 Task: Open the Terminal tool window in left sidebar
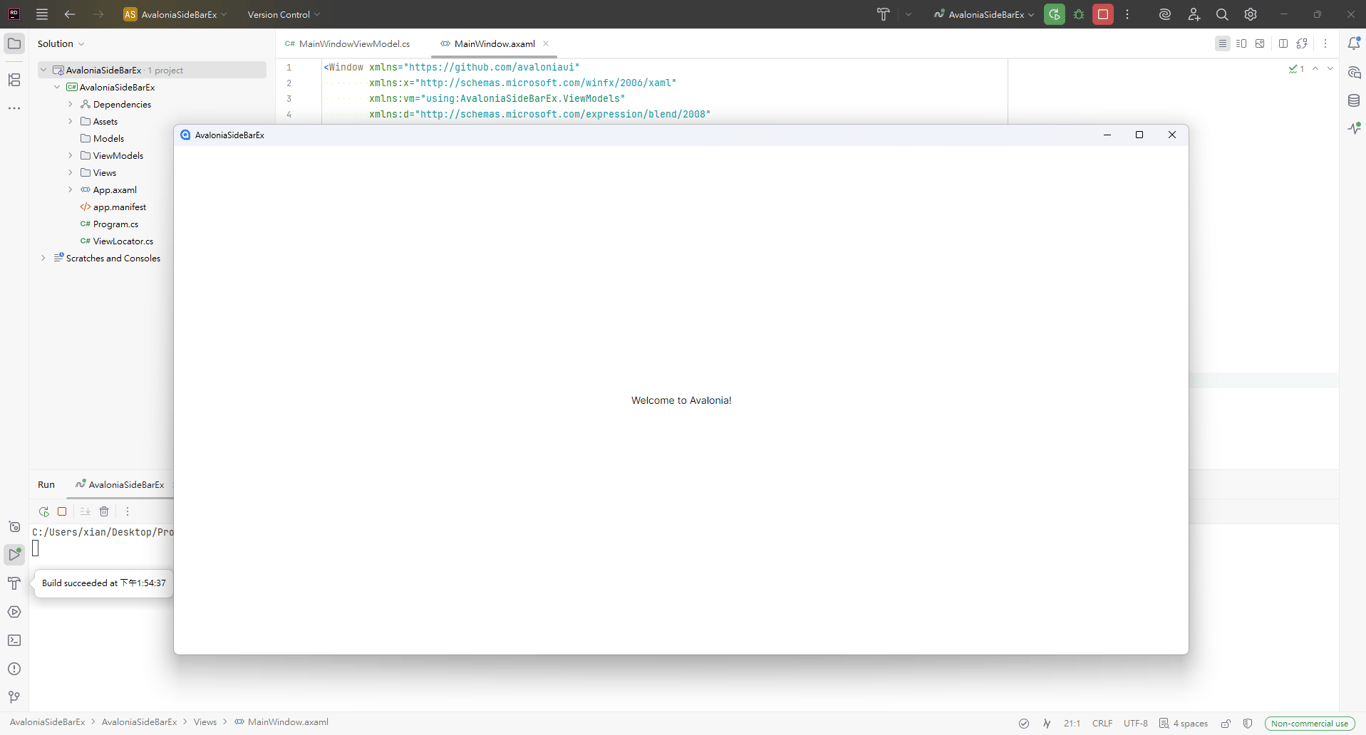pos(14,641)
